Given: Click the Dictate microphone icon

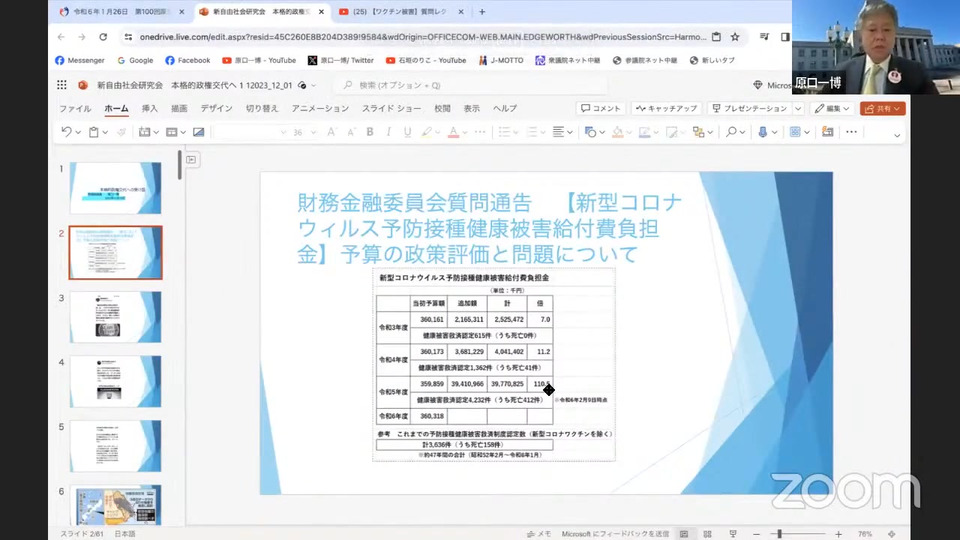Looking at the screenshot, I should pos(763,132).
